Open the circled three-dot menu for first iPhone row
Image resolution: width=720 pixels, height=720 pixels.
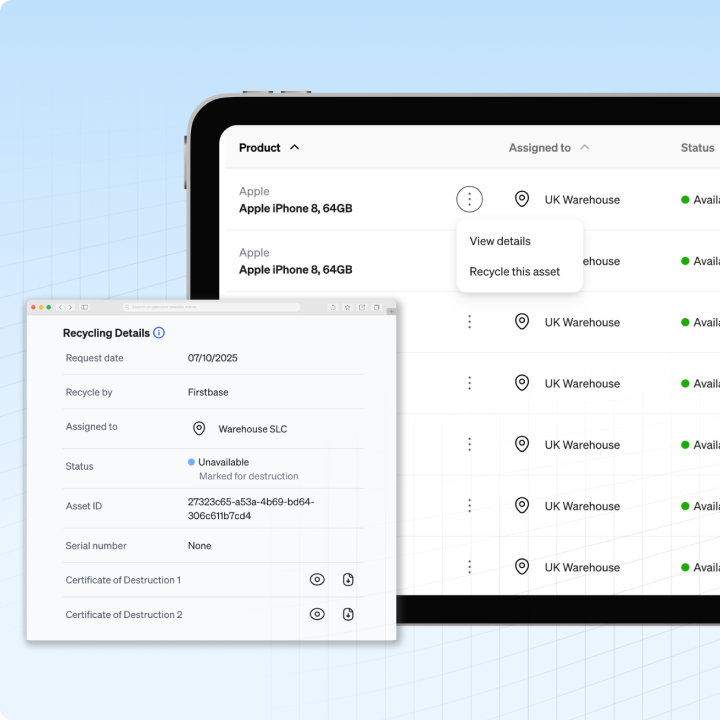click(469, 199)
